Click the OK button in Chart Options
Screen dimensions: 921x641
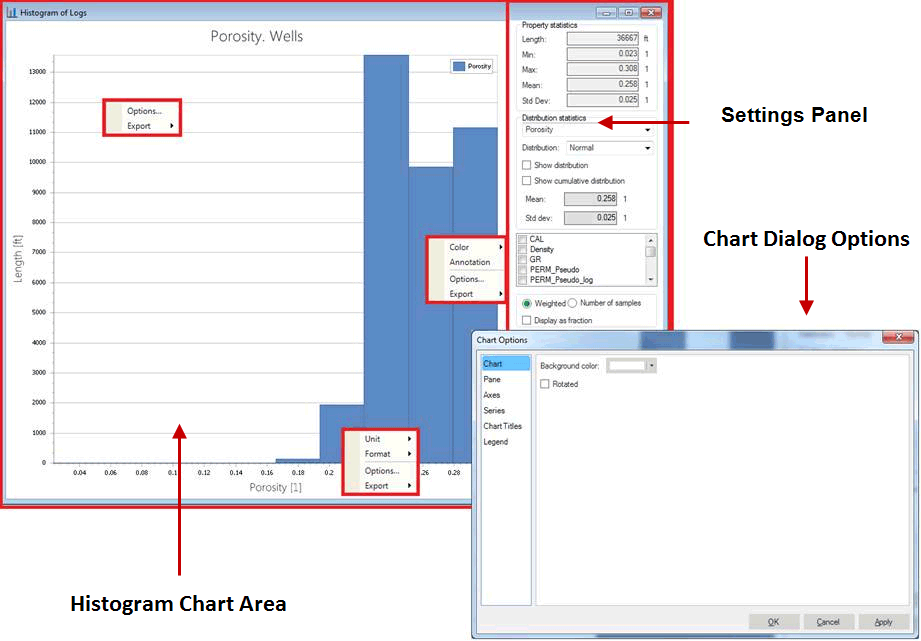[x=774, y=622]
